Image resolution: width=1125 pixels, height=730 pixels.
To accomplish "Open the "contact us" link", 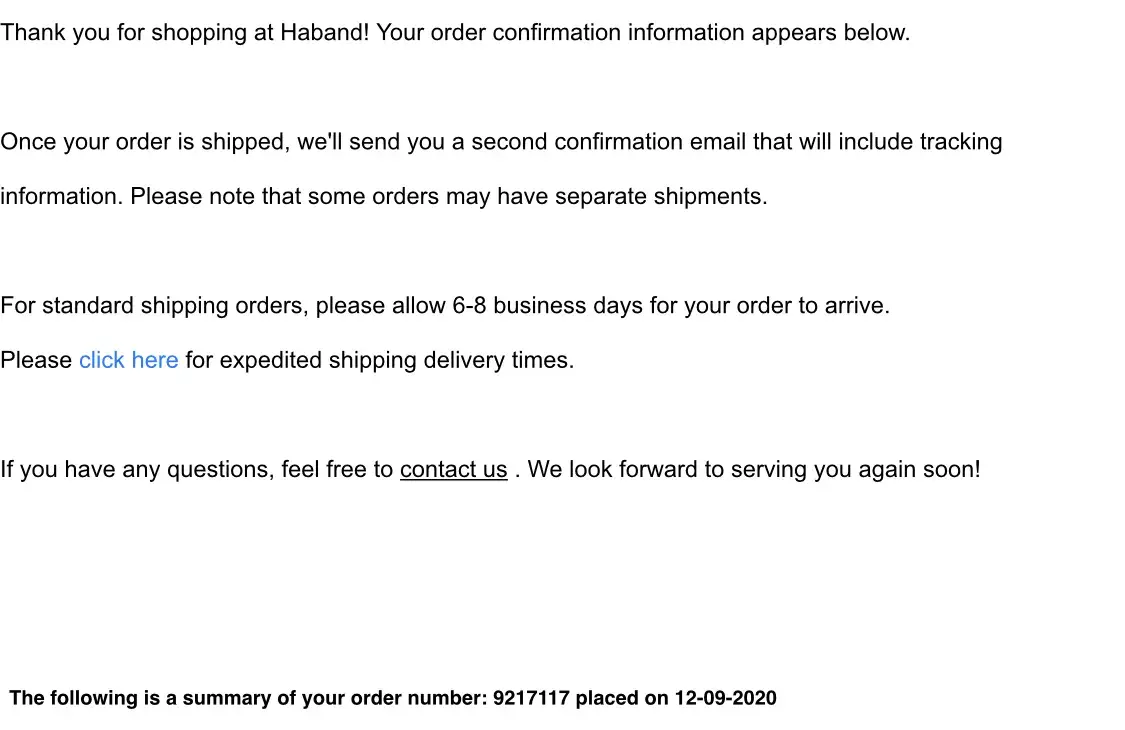I will [453, 469].
